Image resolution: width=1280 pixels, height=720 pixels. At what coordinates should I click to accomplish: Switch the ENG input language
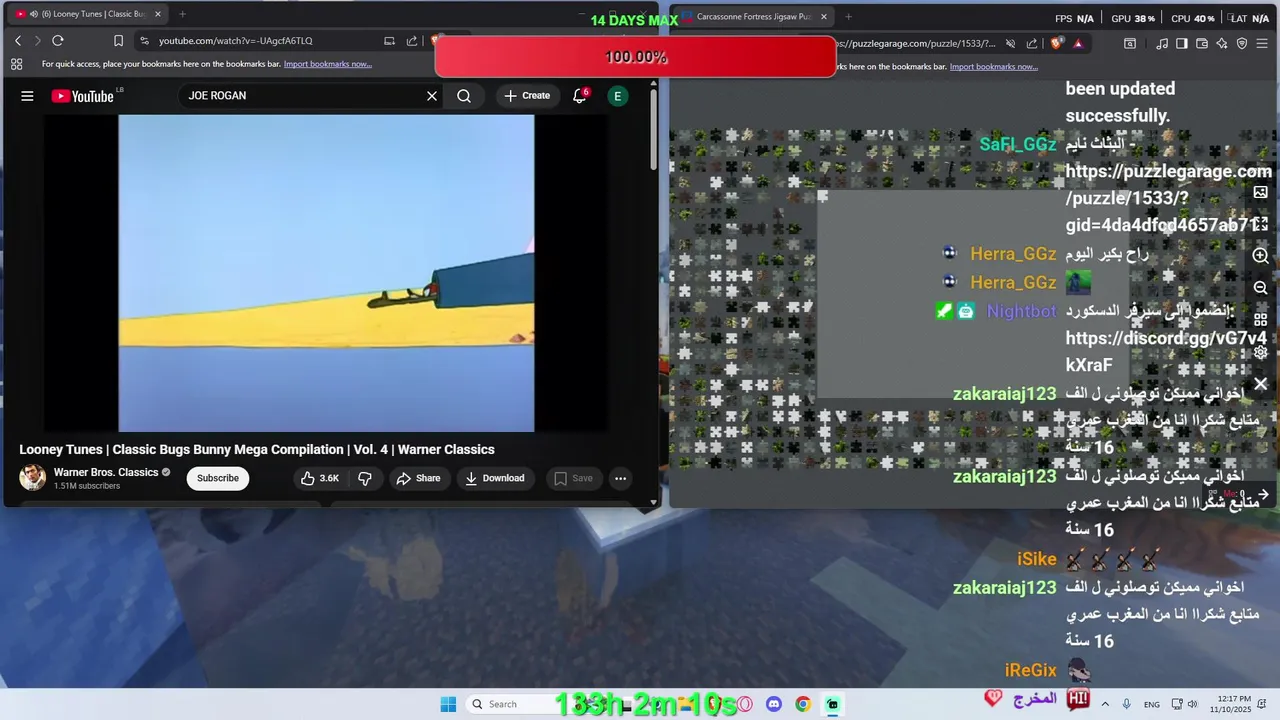(1152, 704)
